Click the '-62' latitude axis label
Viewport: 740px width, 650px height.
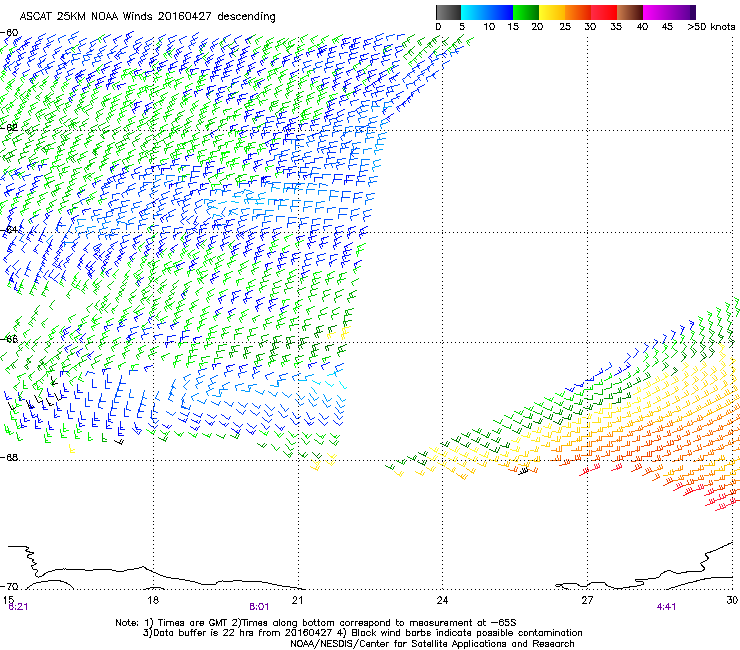pyautogui.click(x=10, y=127)
